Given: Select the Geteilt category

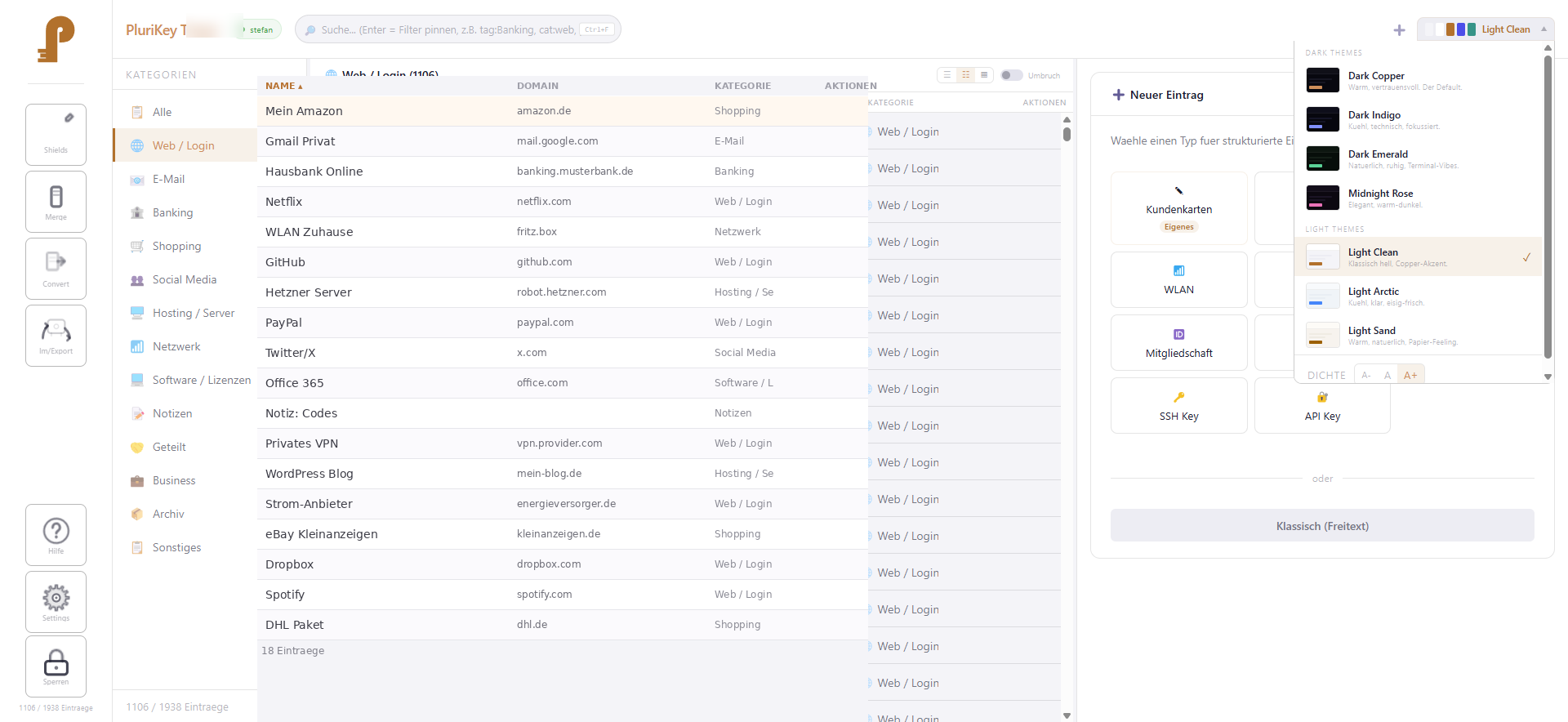Looking at the screenshot, I should tap(185, 447).
